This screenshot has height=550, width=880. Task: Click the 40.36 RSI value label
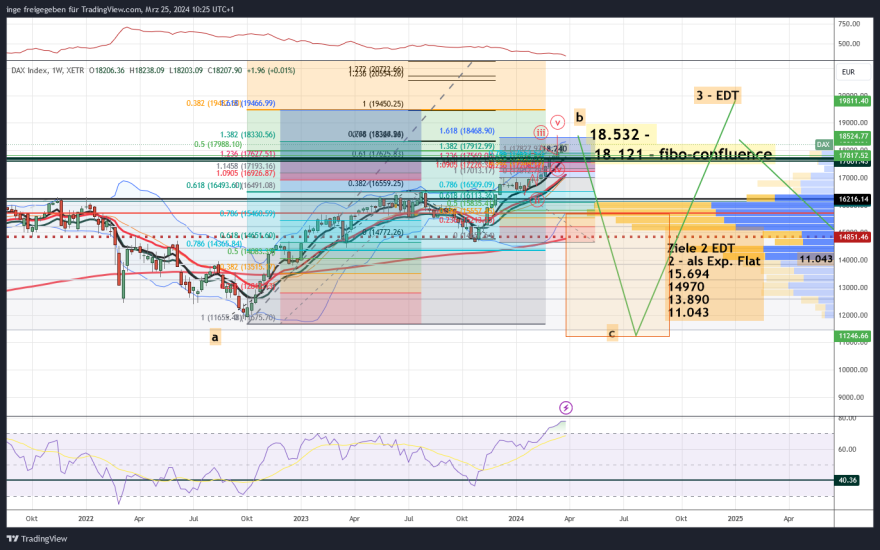click(x=848, y=480)
